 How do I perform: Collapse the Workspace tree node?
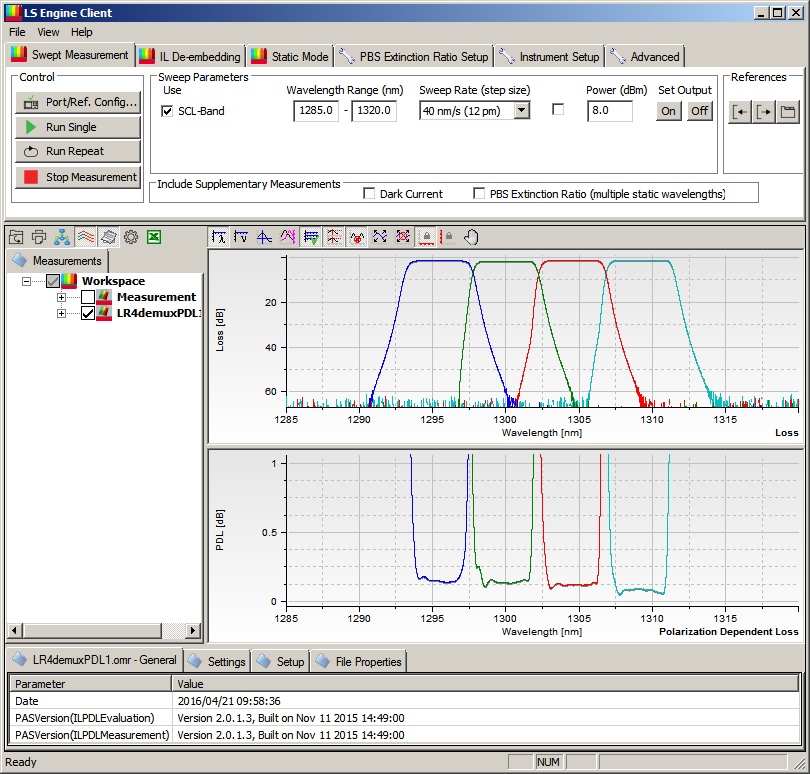[26, 281]
